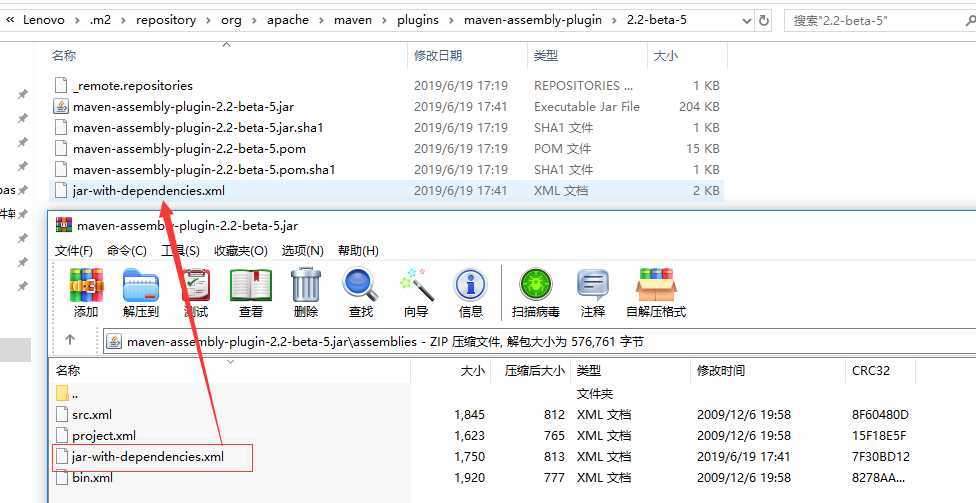Click the Virus Scan (扫描病毒) icon
The width and height of the screenshot is (976, 503).
coord(535,286)
